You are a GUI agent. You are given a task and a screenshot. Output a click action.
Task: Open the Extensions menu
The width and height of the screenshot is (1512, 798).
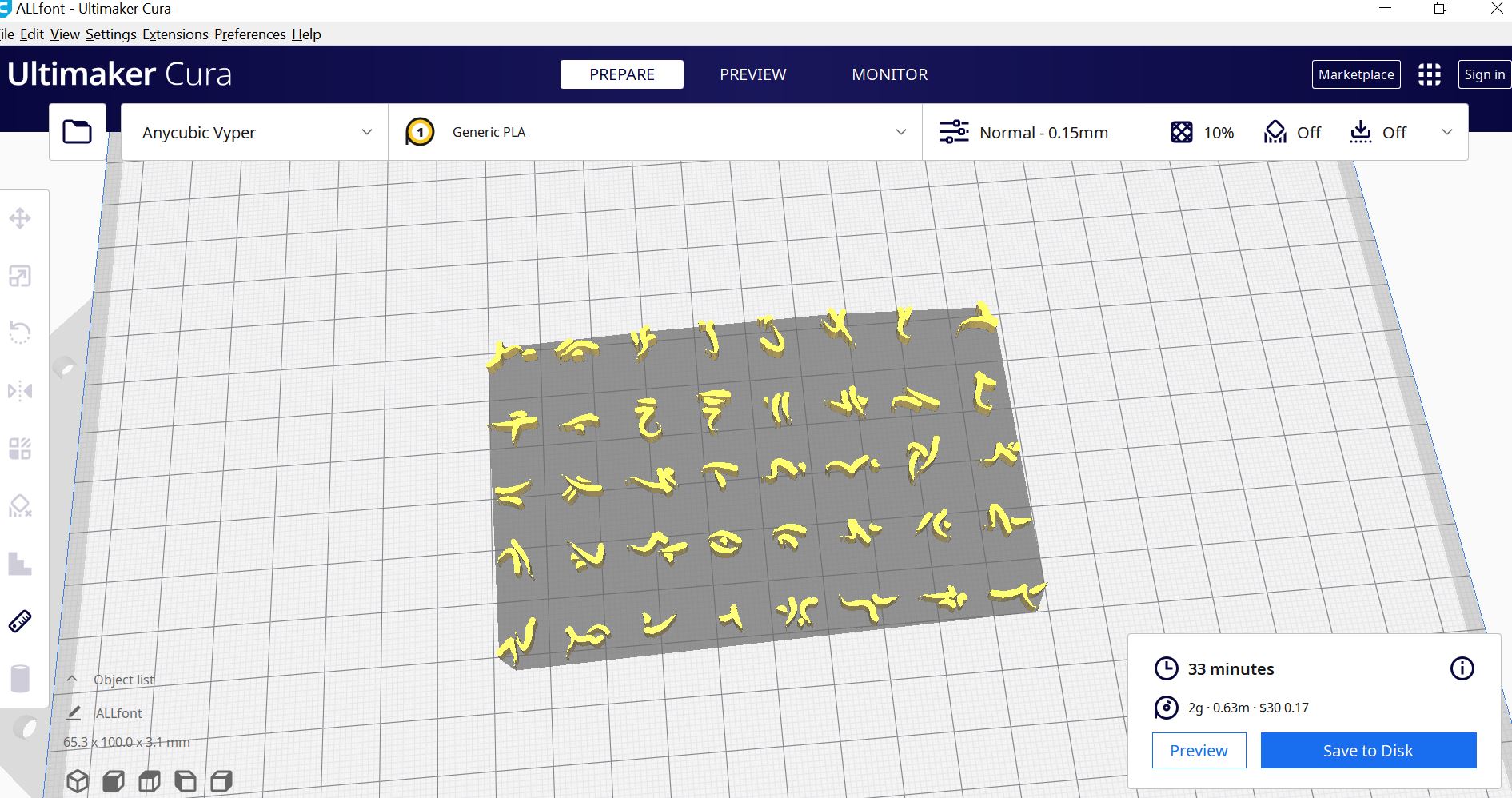[x=175, y=34]
